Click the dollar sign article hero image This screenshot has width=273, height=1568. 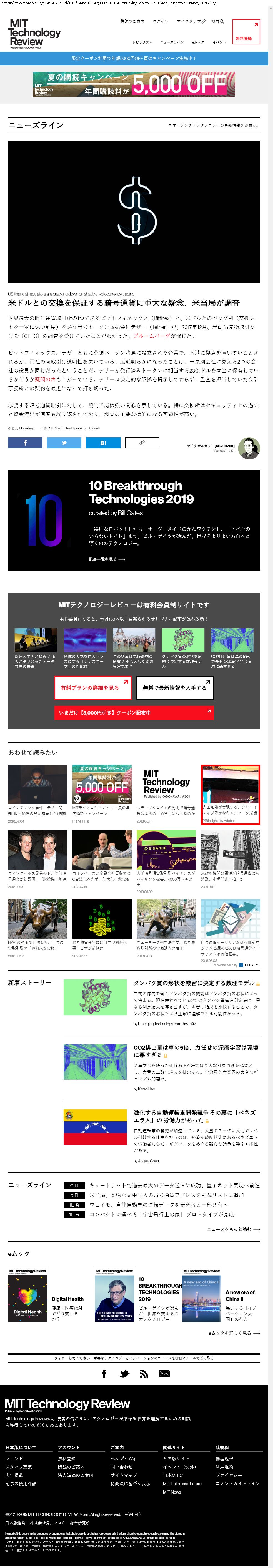click(x=134, y=212)
